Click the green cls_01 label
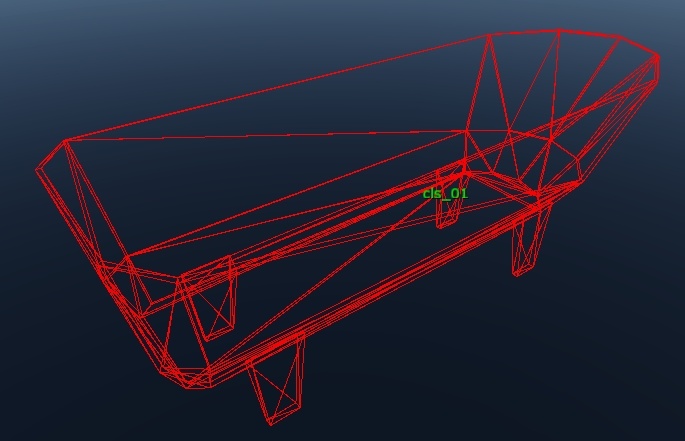685x441 pixels. coord(445,193)
